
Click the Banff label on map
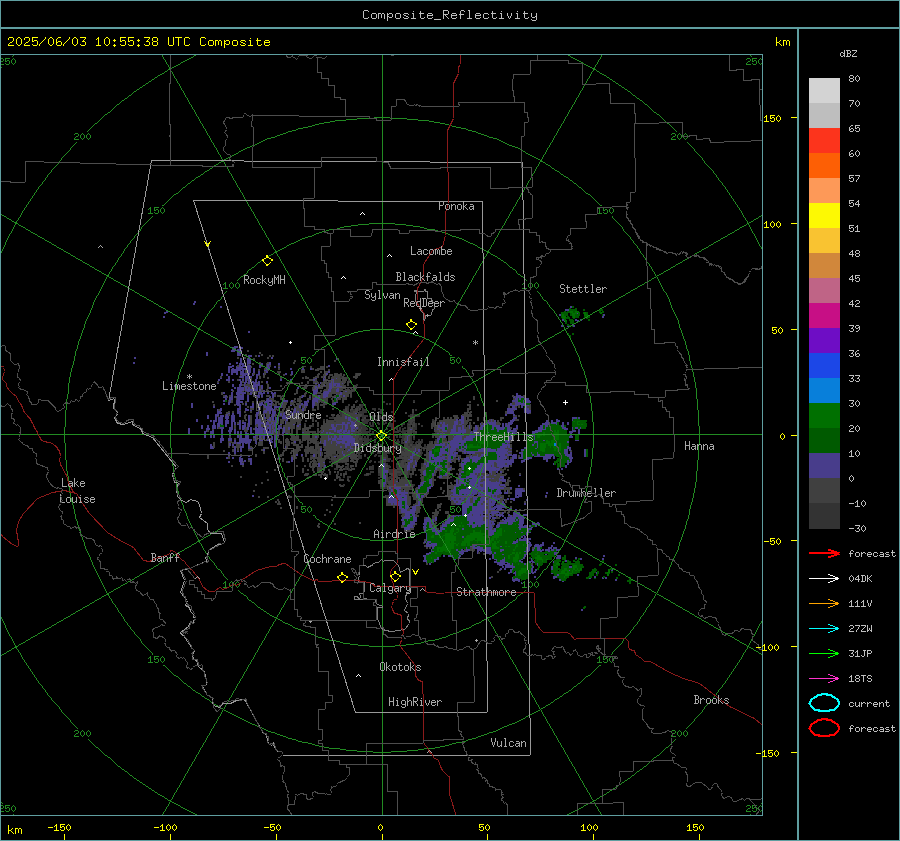[165, 557]
